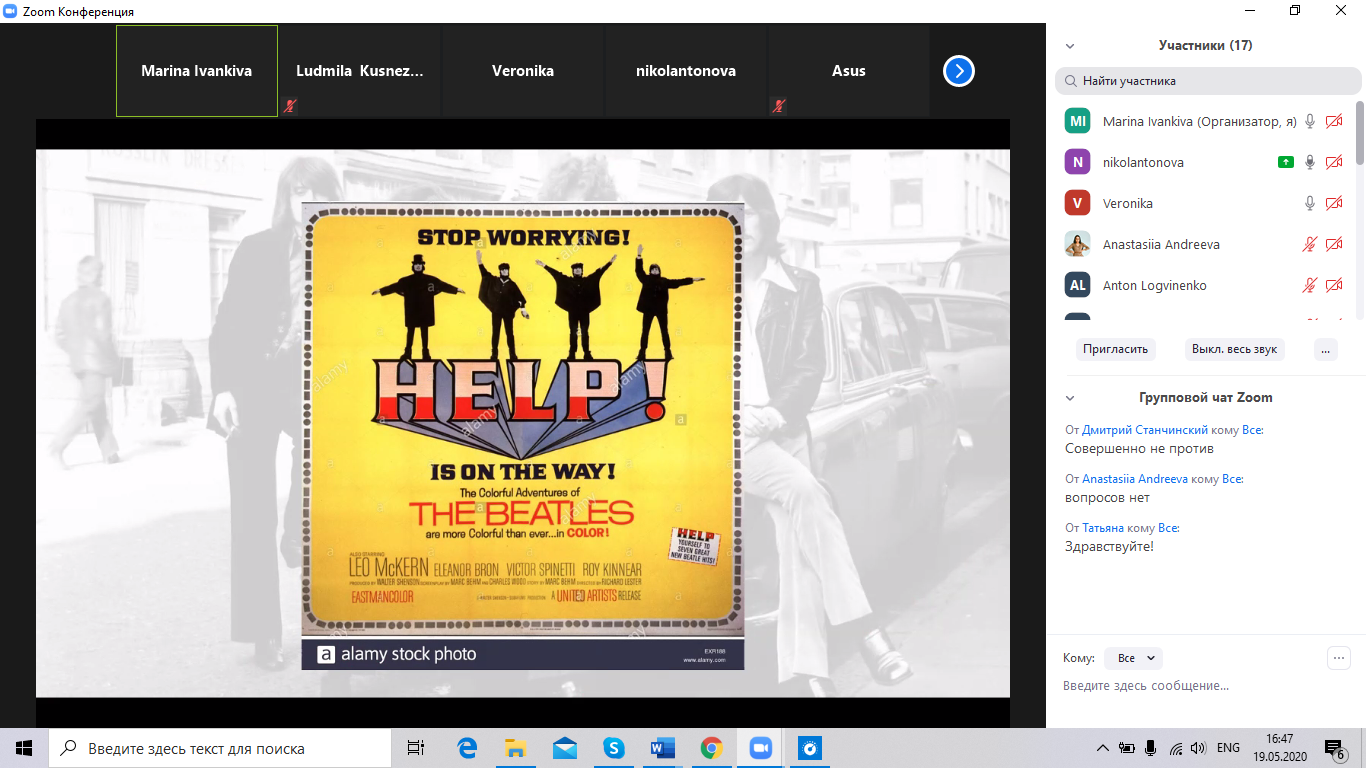Select the Asus video tile
The image size is (1366, 768).
(x=849, y=71)
